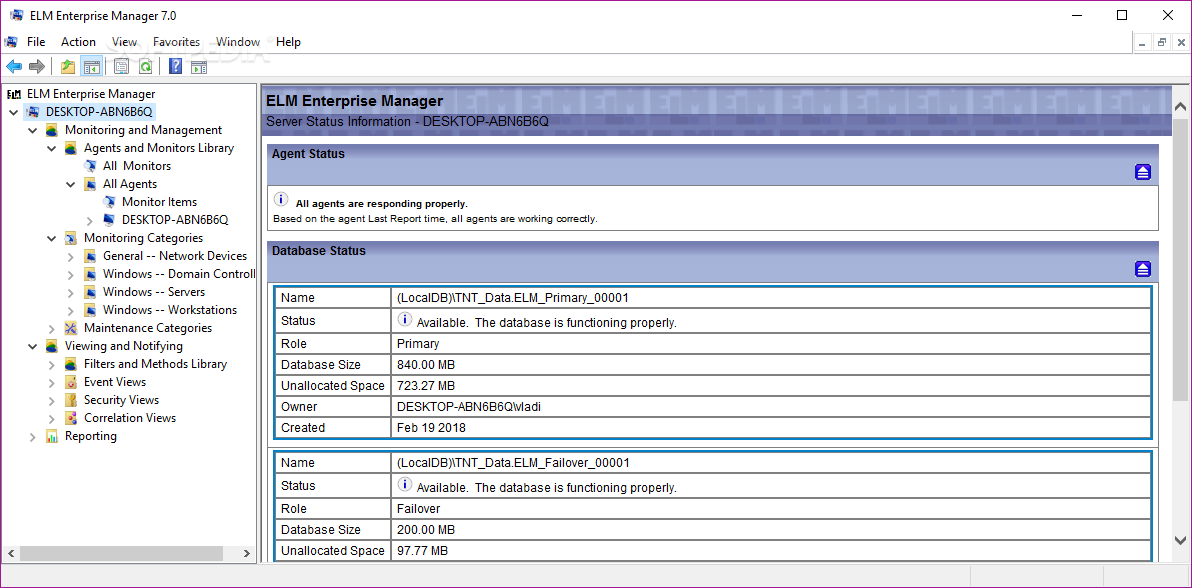Screen dimensions: 1192x588
Task: Go back with the blue arrow
Action: [x=14, y=67]
